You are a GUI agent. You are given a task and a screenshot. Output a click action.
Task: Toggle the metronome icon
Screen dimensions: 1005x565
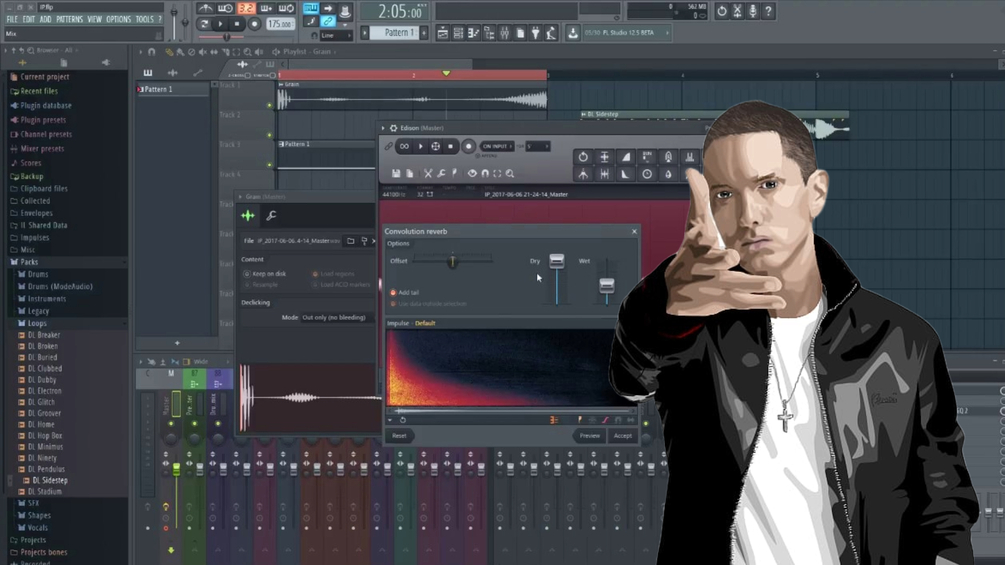tap(206, 8)
